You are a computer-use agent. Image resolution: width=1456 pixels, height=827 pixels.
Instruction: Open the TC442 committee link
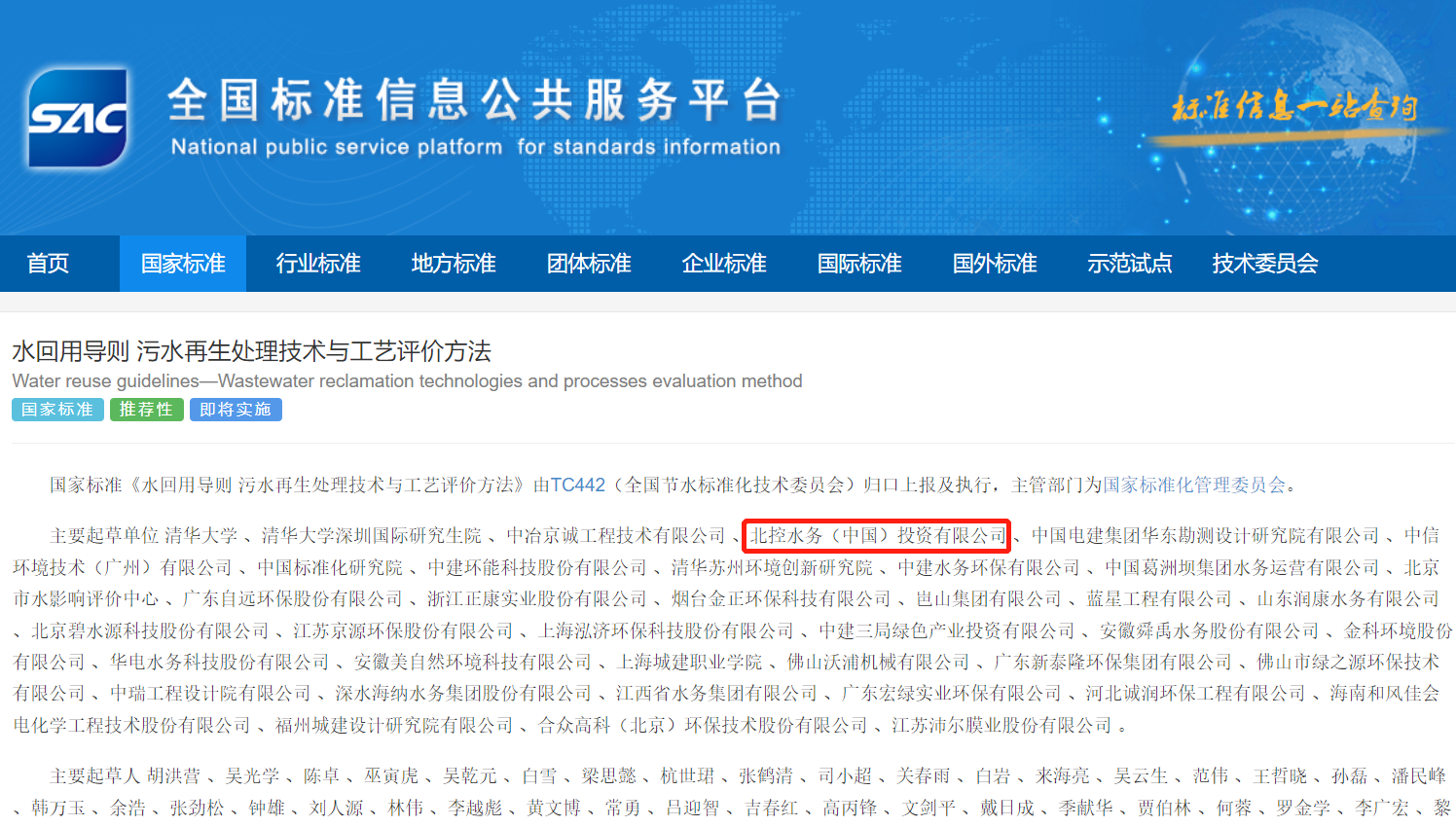click(x=577, y=485)
